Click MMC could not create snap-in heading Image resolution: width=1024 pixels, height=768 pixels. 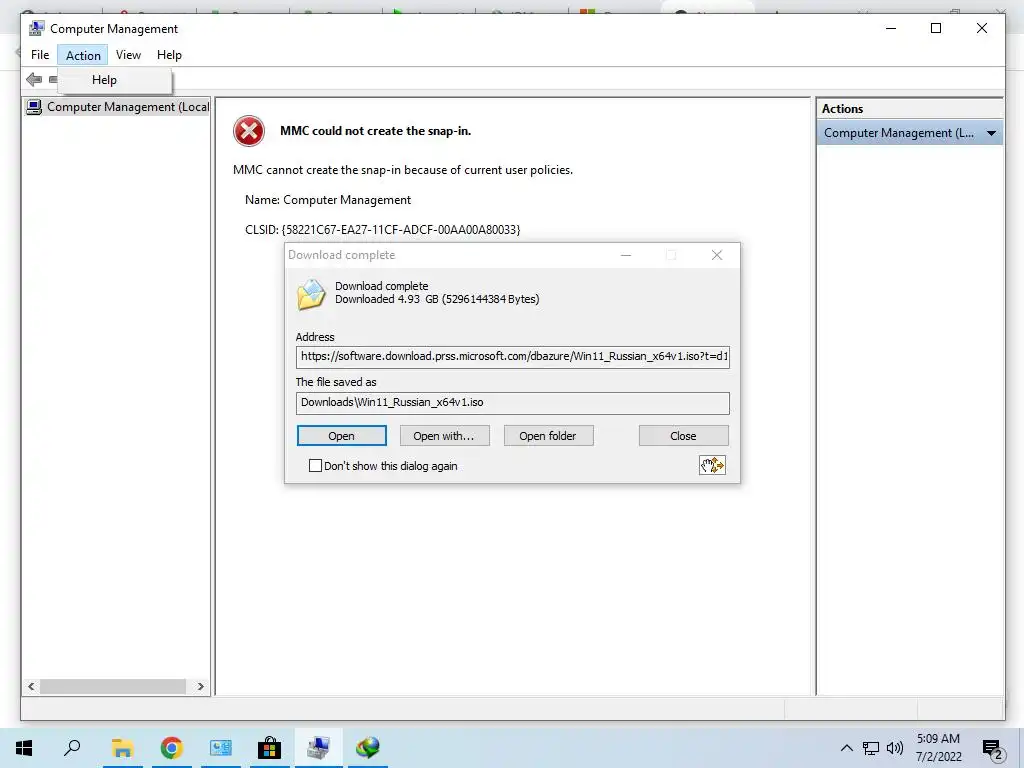click(376, 131)
